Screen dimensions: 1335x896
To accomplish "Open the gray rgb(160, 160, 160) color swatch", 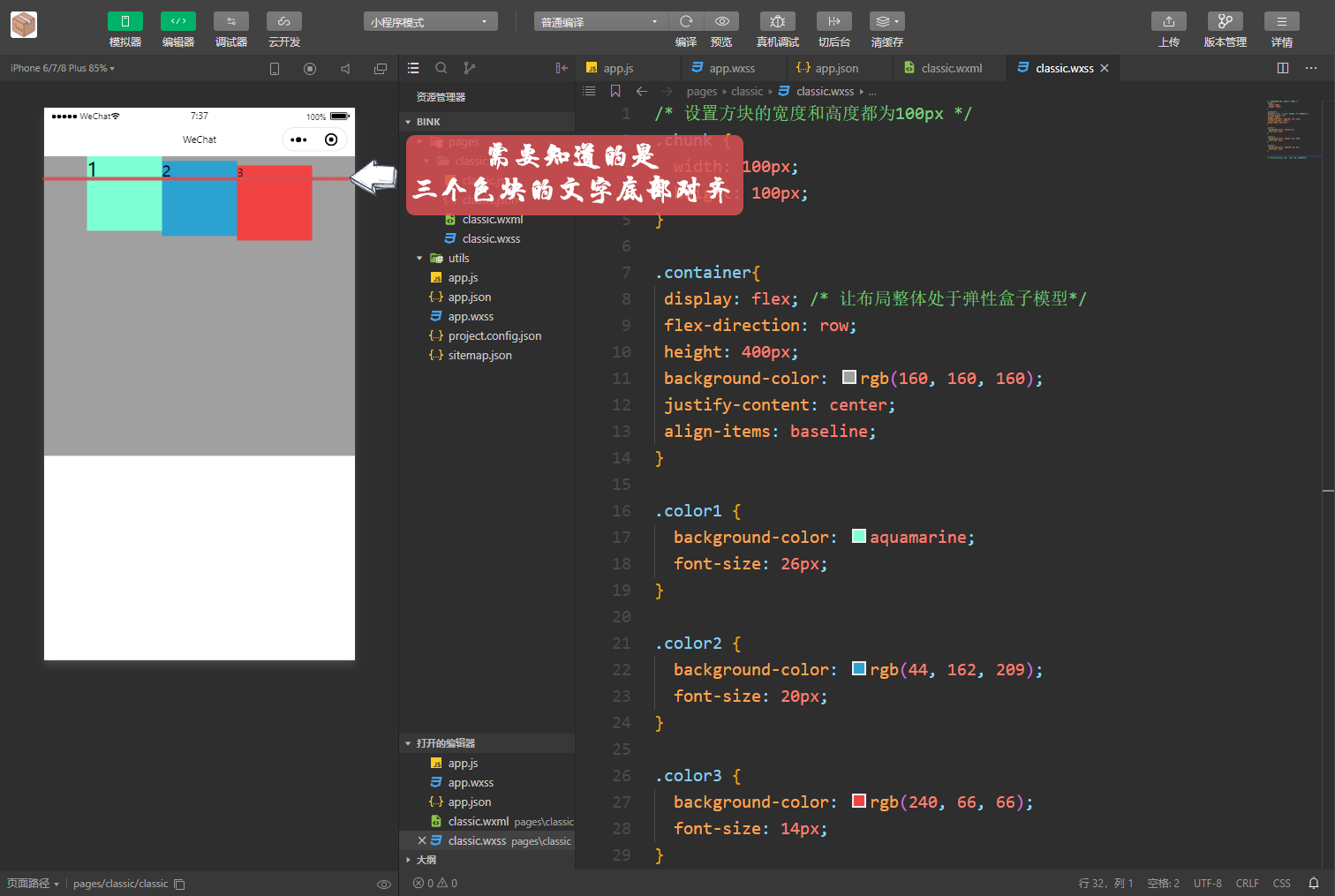I will 849,377.
